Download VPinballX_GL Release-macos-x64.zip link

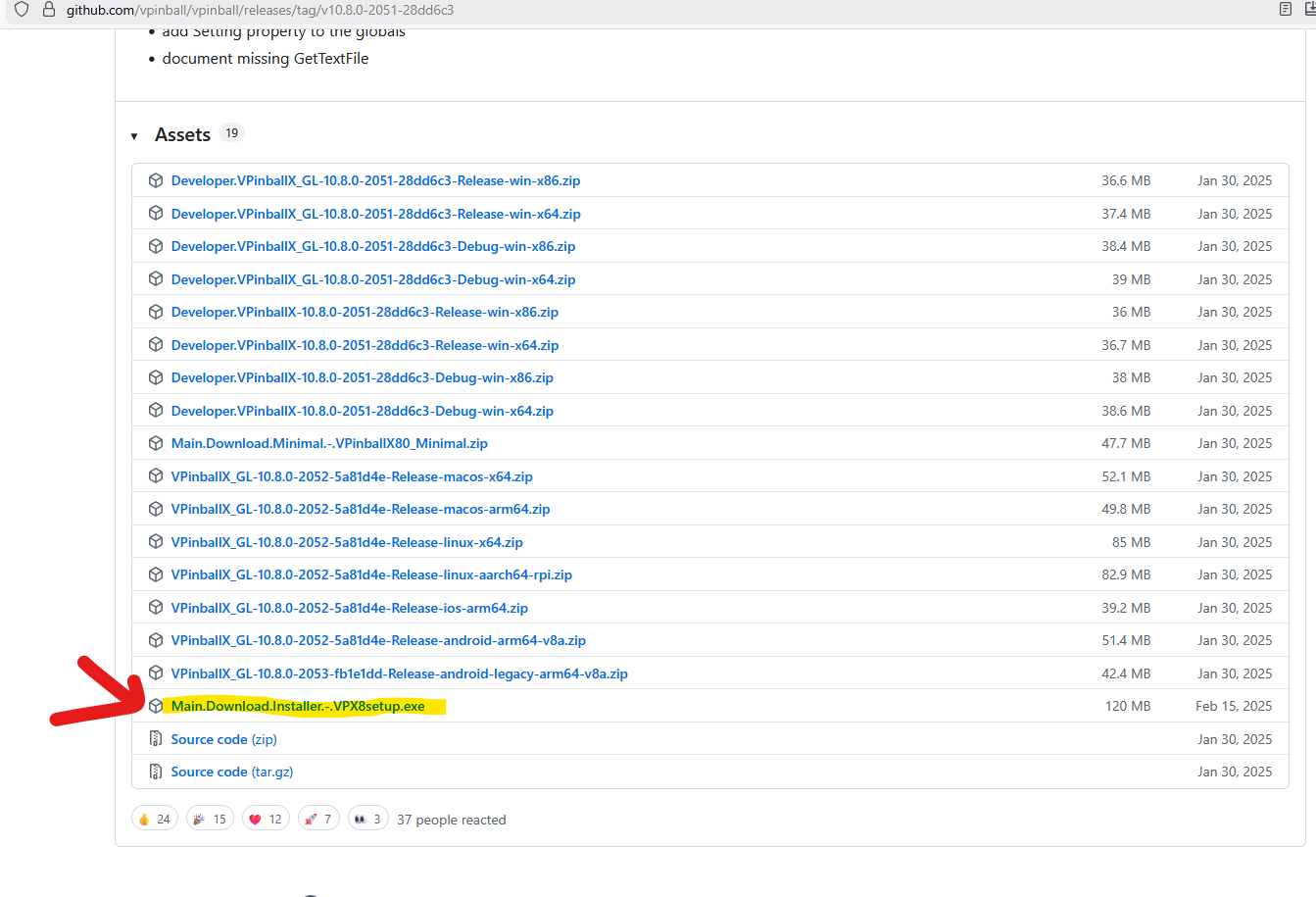pyautogui.click(x=352, y=476)
